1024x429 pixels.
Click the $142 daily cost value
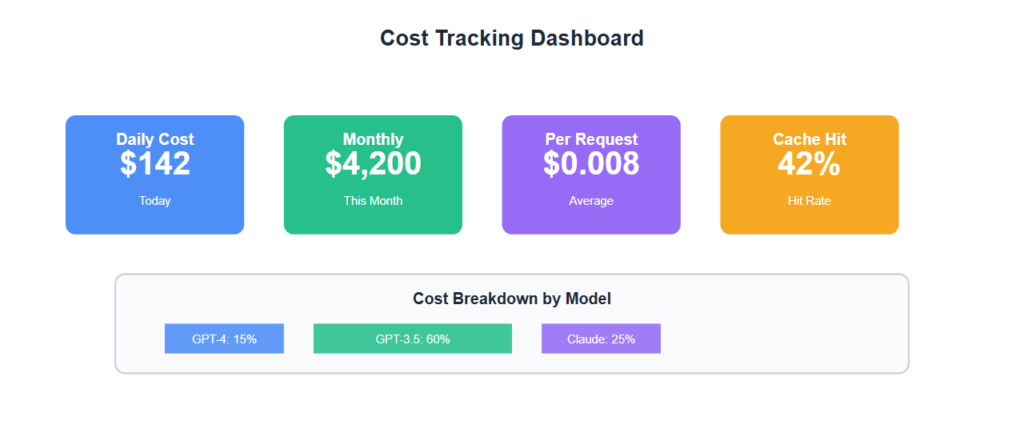(155, 164)
